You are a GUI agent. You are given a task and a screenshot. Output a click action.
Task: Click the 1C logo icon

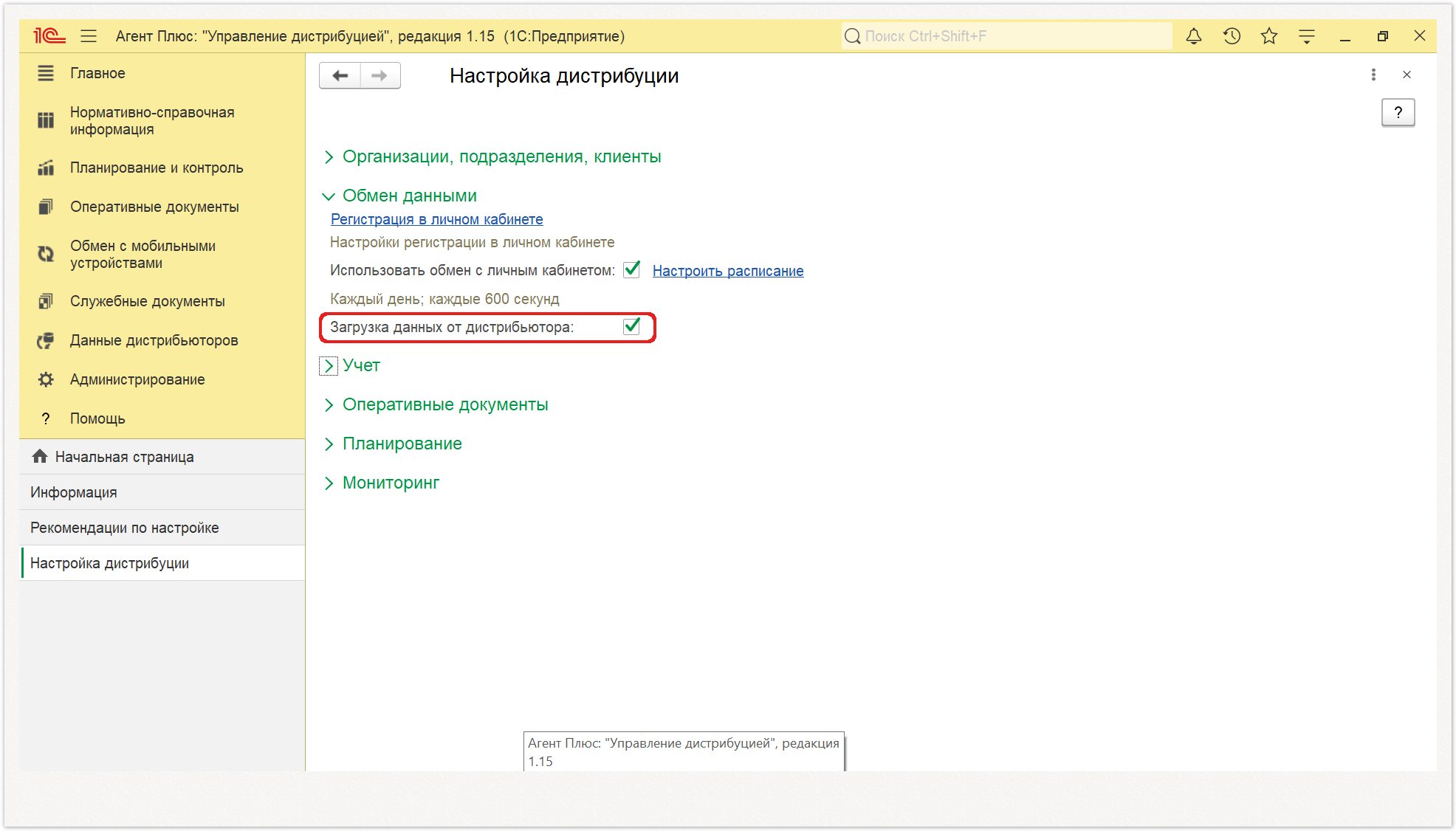coord(49,35)
